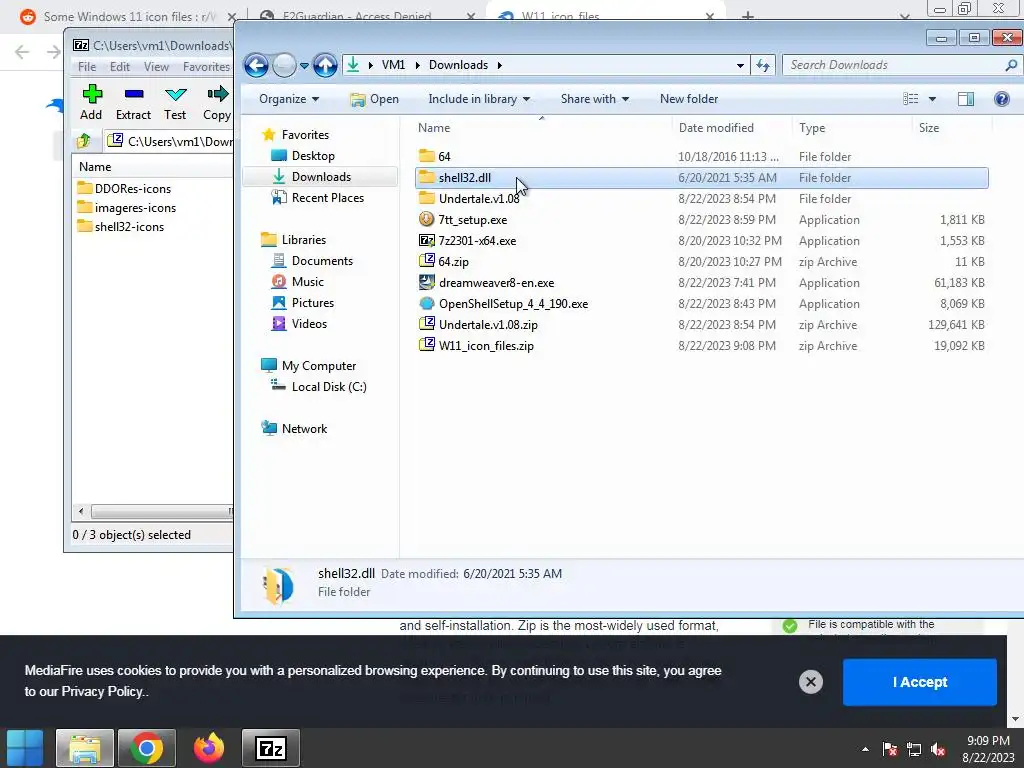Screen dimensions: 1024x768
Task: Select 7tt_setup.exe file
Action: pyautogui.click(x=701, y=219)
